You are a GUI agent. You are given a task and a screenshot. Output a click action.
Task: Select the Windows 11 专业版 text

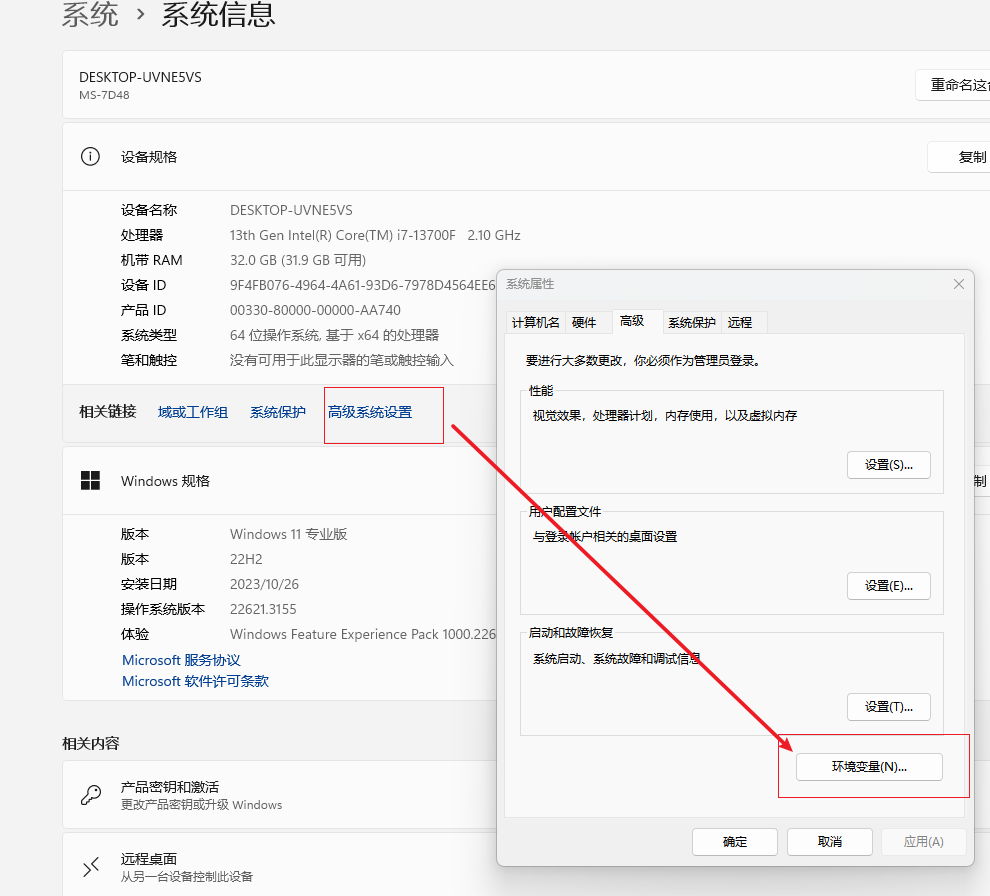coord(289,534)
